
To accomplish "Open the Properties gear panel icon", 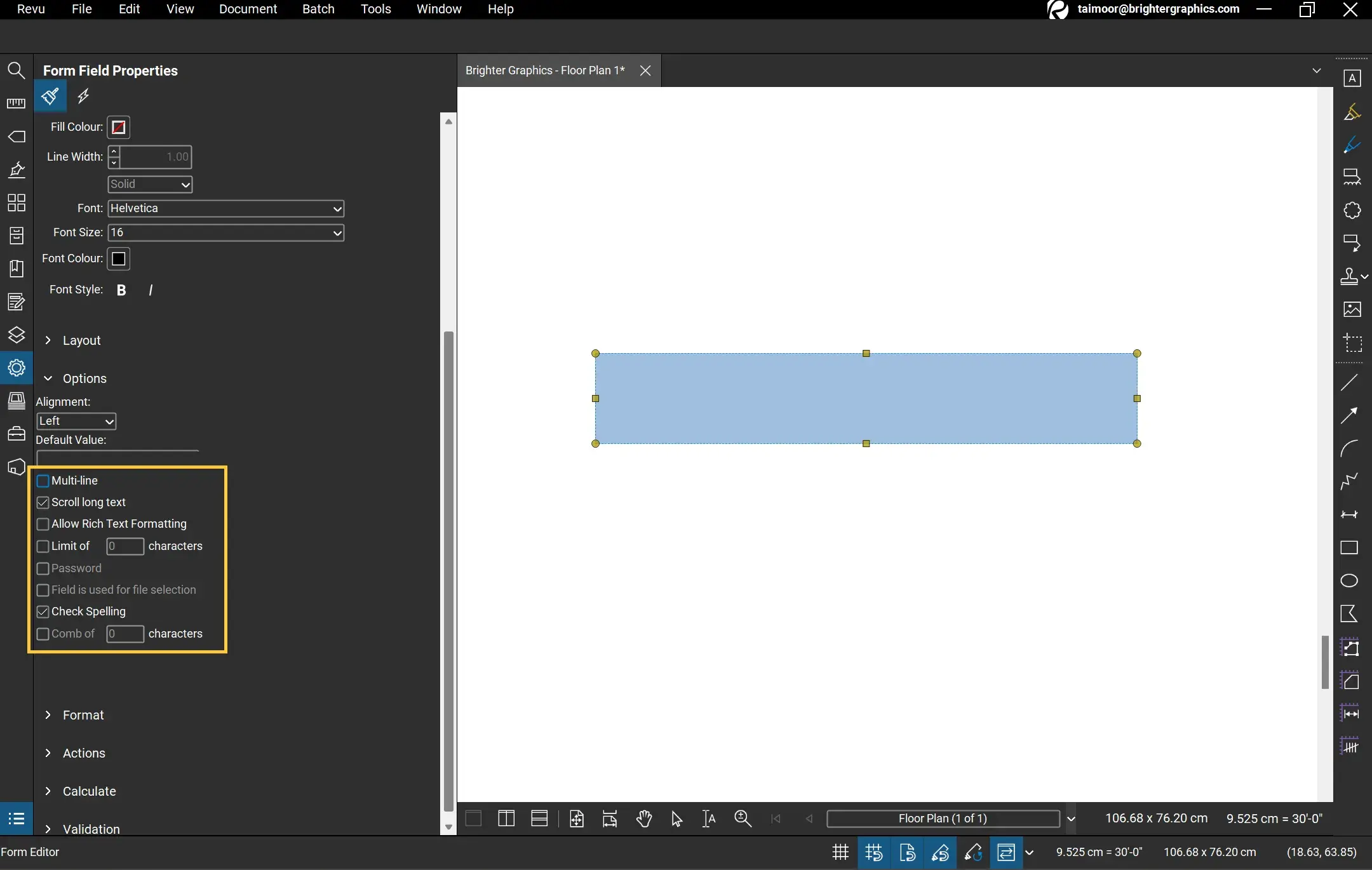I will point(16,368).
